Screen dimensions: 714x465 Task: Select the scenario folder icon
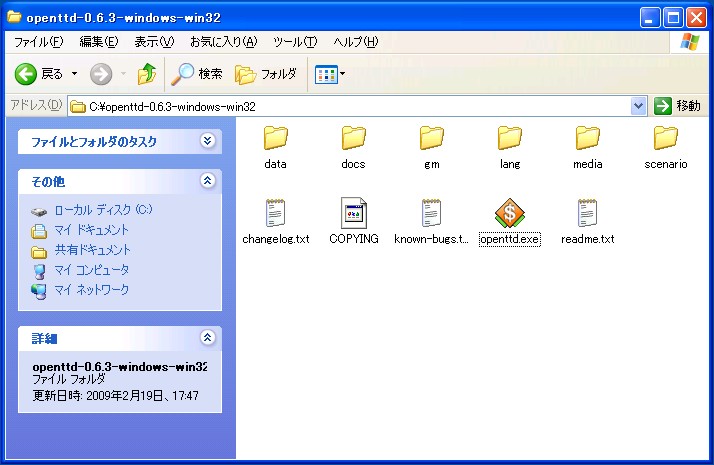click(x=665, y=138)
